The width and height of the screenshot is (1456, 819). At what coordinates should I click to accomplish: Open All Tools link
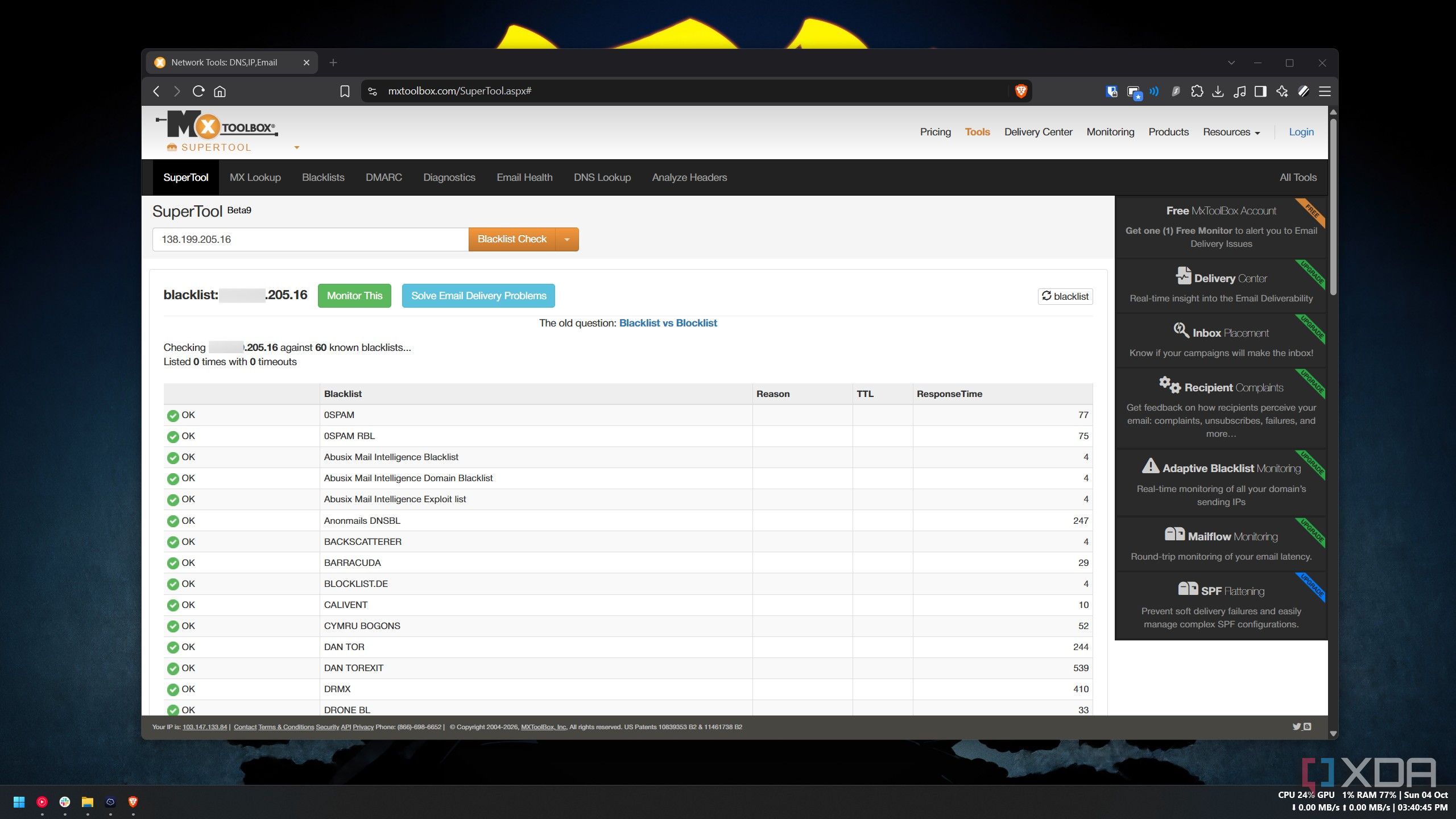[1298, 177]
